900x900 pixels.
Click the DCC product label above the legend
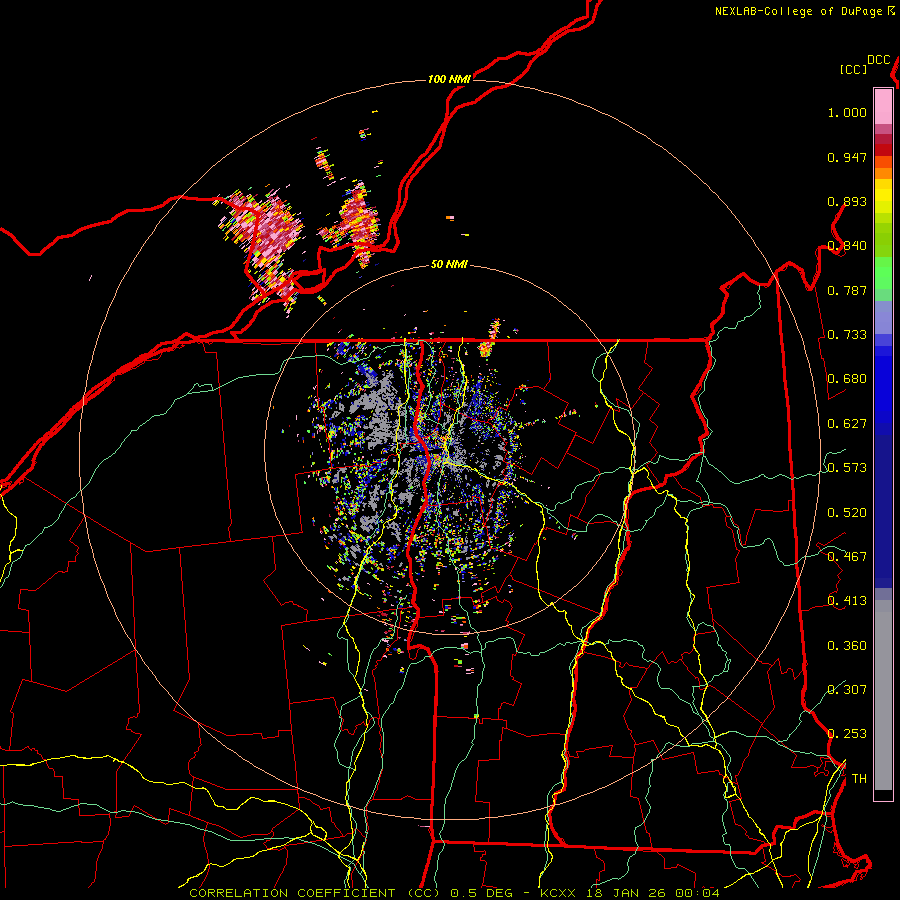tap(879, 60)
